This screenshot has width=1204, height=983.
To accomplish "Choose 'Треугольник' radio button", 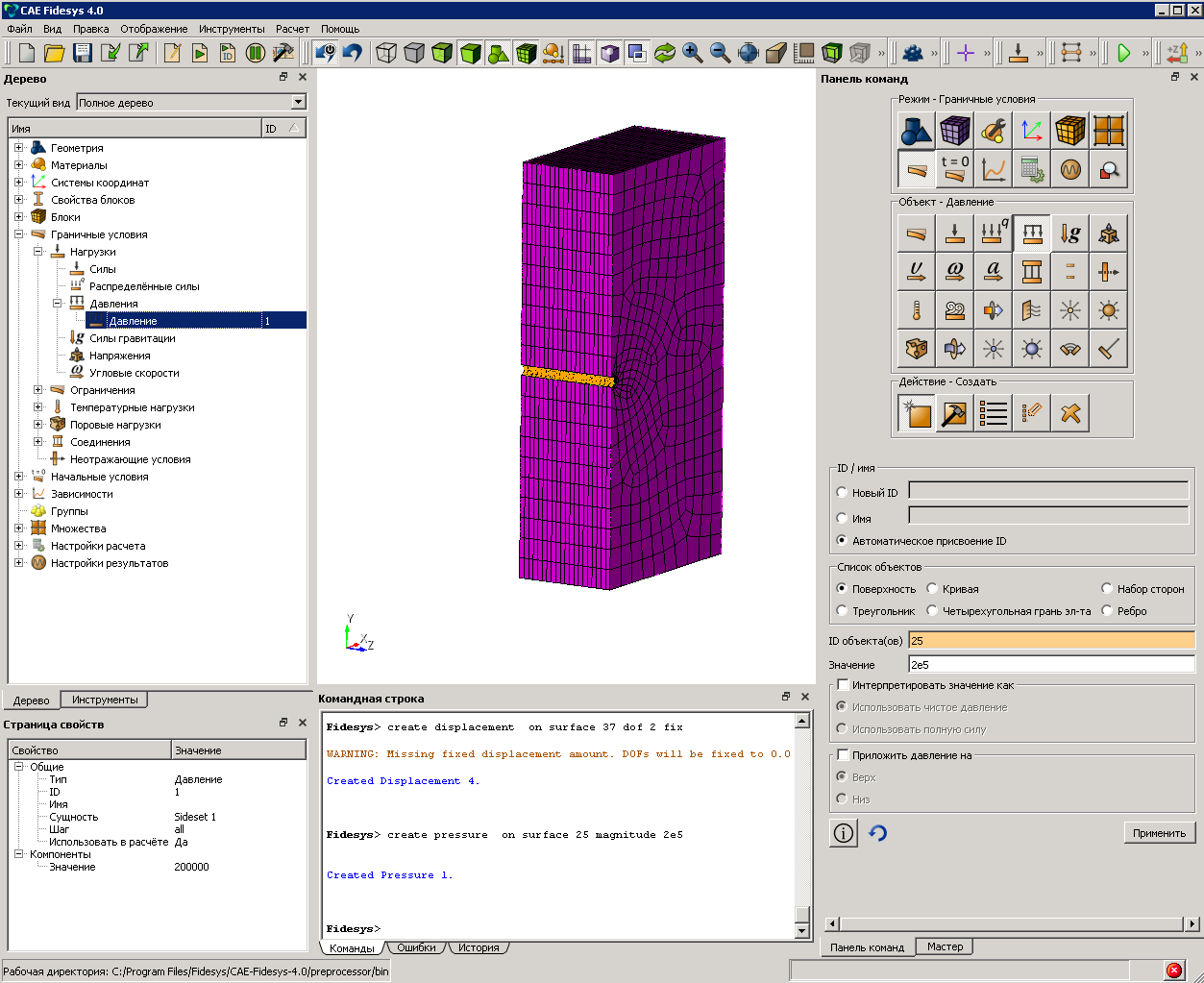I will coord(842,610).
